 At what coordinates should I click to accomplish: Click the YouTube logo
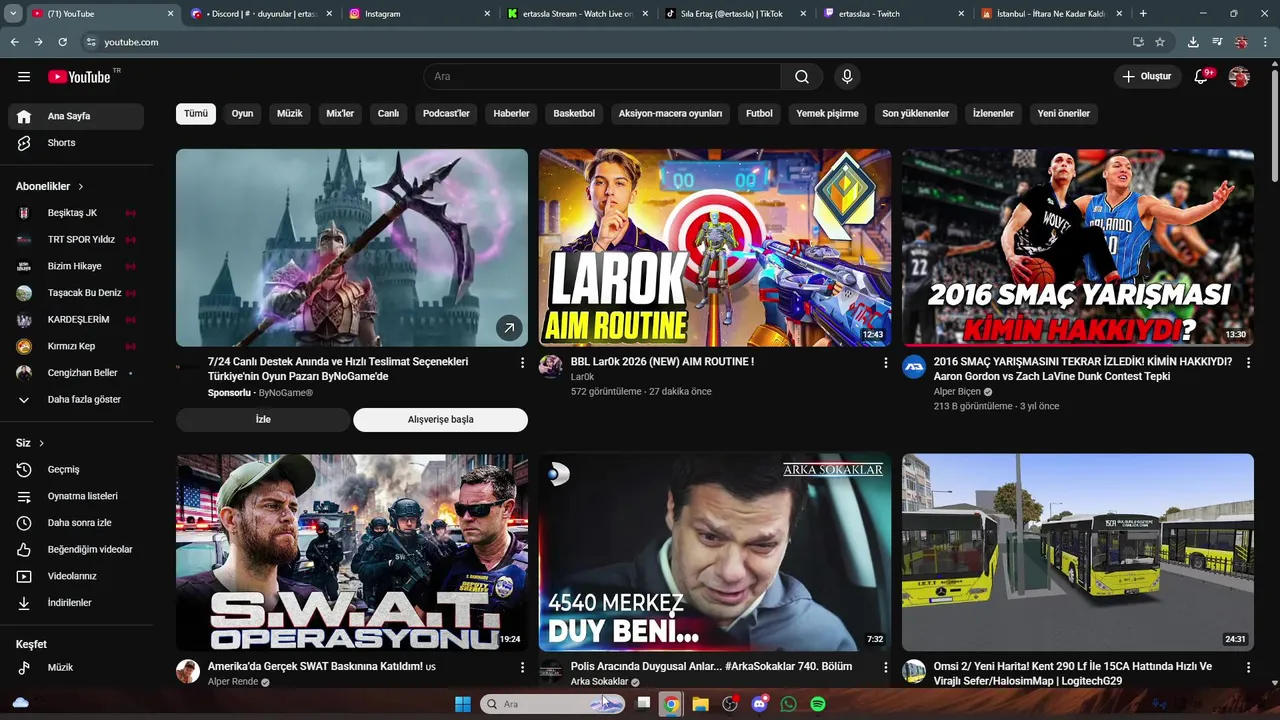(x=80, y=77)
